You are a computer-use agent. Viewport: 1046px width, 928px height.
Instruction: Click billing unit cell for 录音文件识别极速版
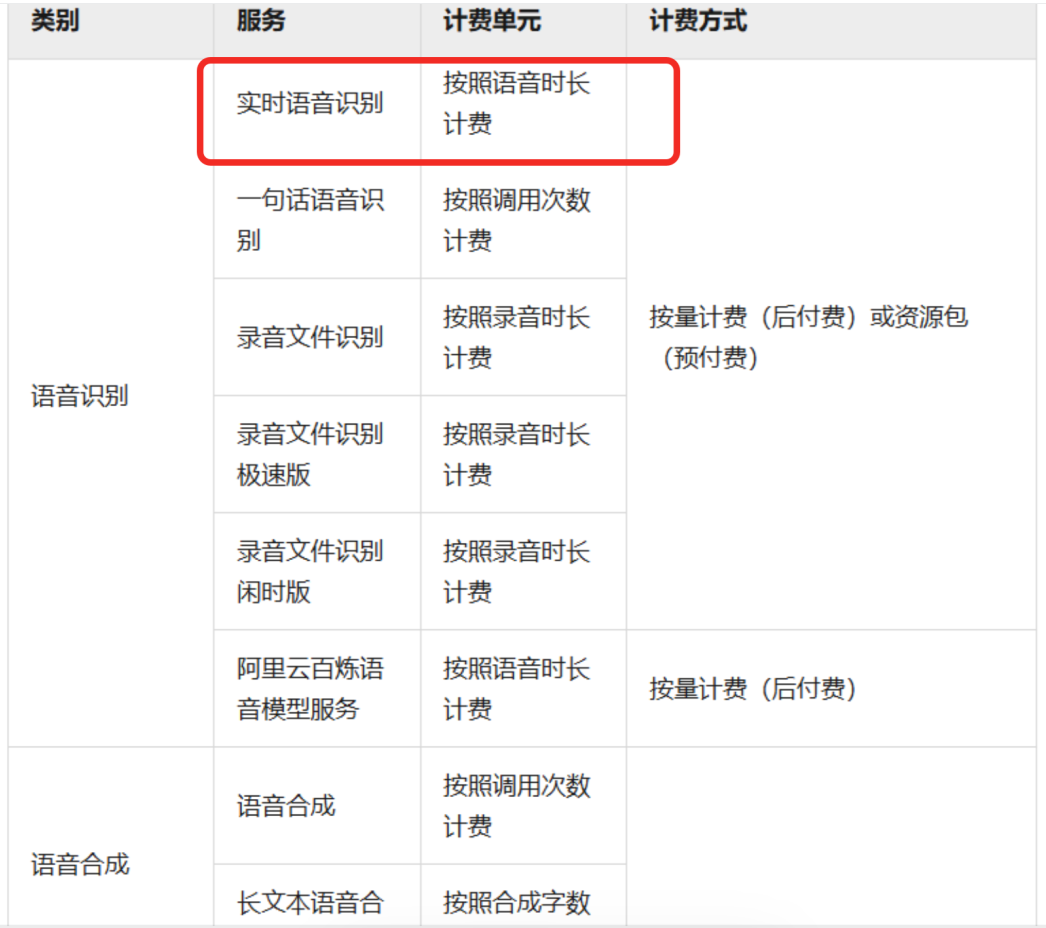click(517, 454)
